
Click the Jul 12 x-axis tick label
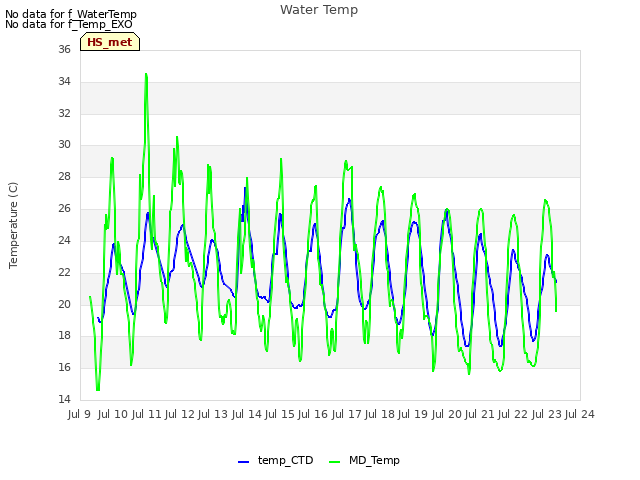(180, 414)
